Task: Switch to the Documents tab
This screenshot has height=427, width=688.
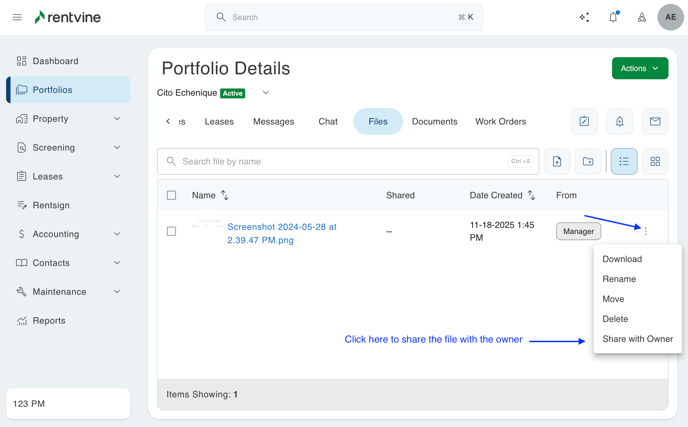Action: coord(434,121)
